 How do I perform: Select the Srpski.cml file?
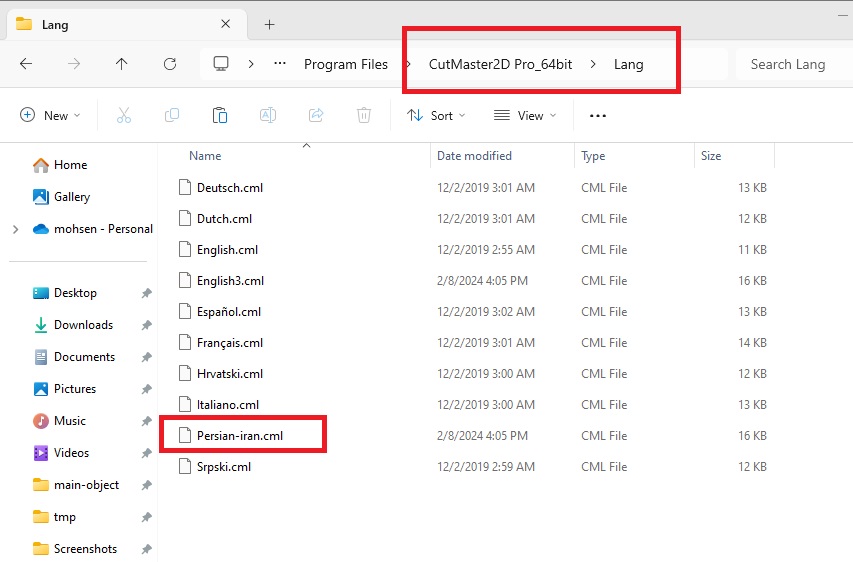[224, 467]
